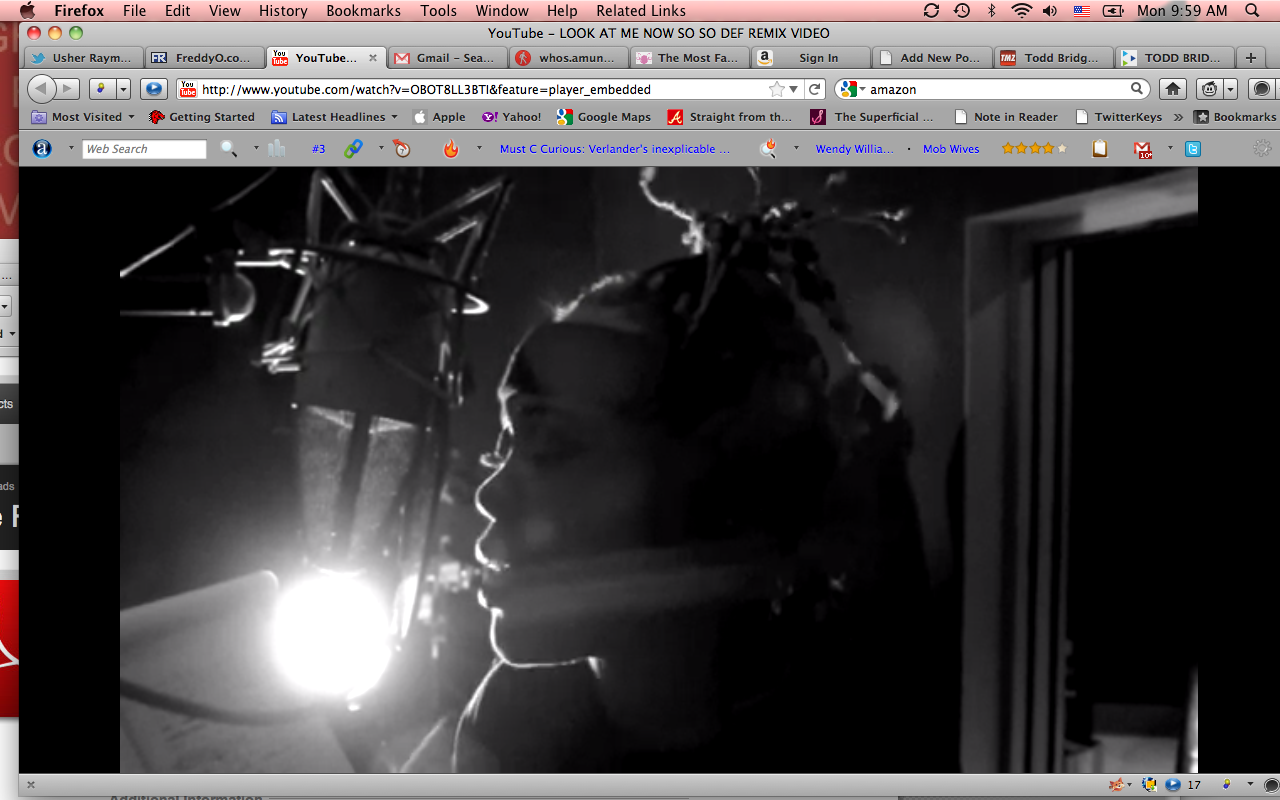Reload the current YouTube page
Screen dimensions: 1280x800
point(815,89)
